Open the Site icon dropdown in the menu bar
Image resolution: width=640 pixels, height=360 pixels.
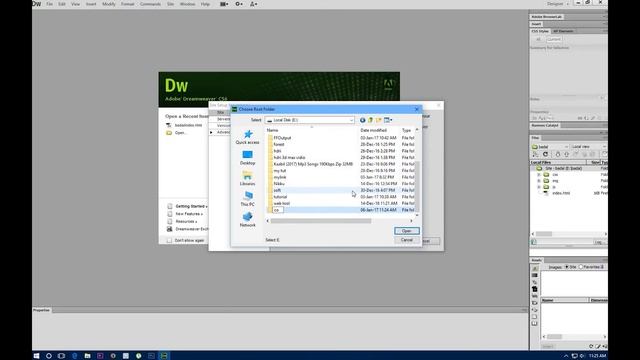click(253, 4)
